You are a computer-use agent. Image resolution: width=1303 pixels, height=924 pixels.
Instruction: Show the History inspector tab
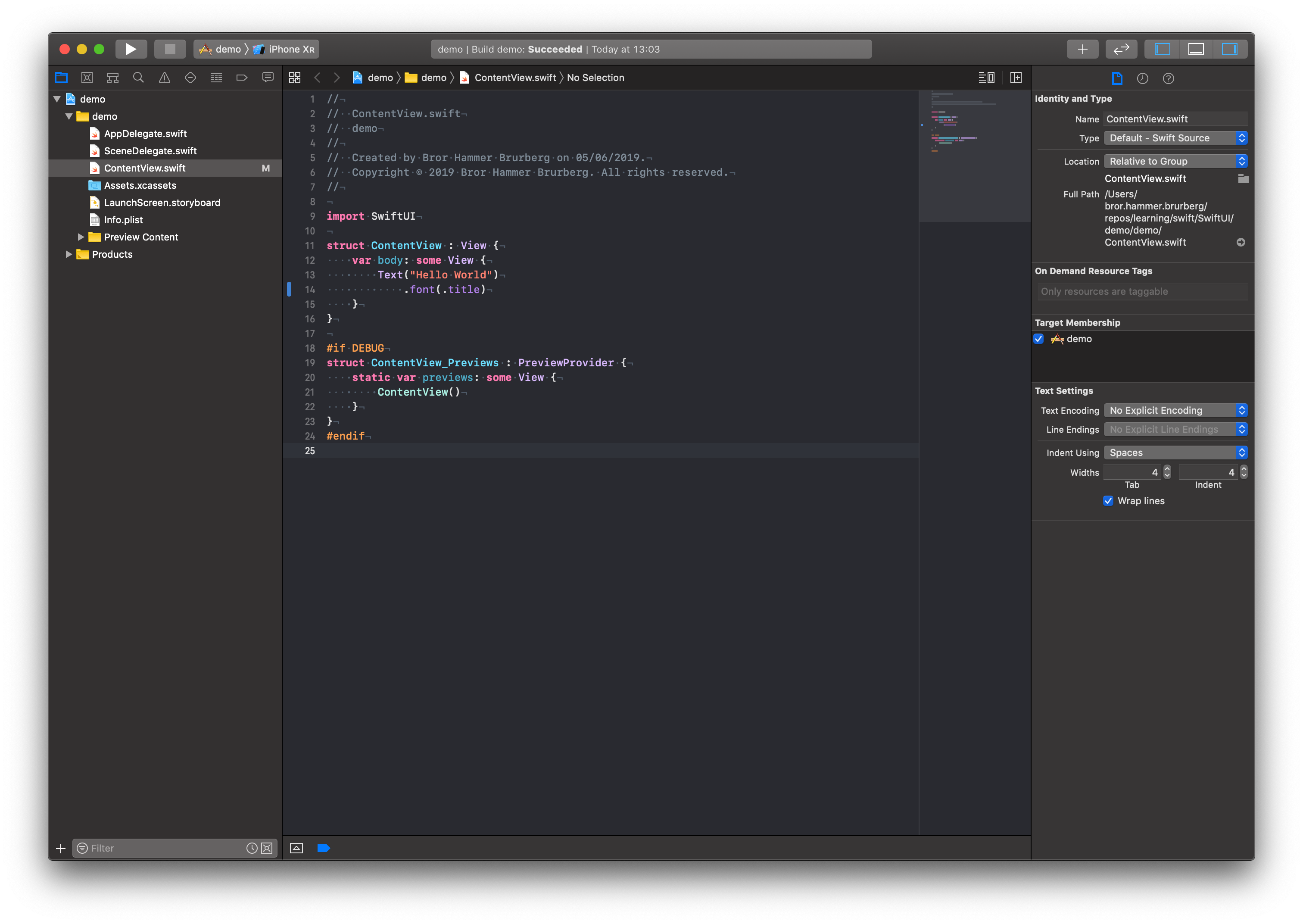[1142, 78]
